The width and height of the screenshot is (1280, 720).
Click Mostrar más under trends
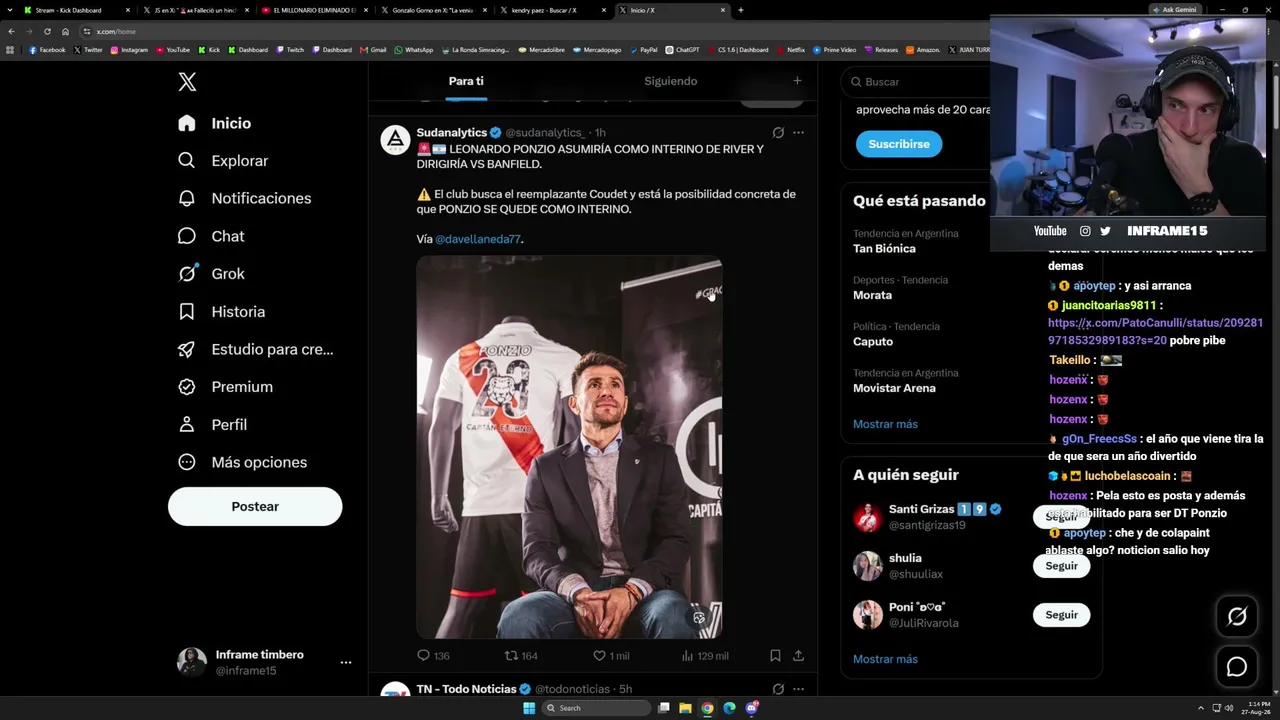click(885, 424)
